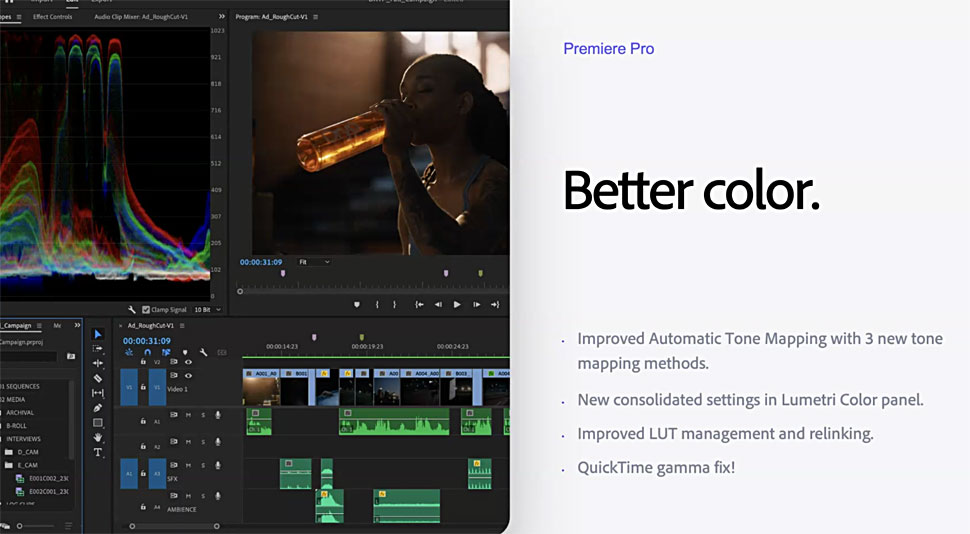This screenshot has height=534, width=970.
Task: Open Lumetri Scopes wrench settings
Action: click(x=131, y=309)
